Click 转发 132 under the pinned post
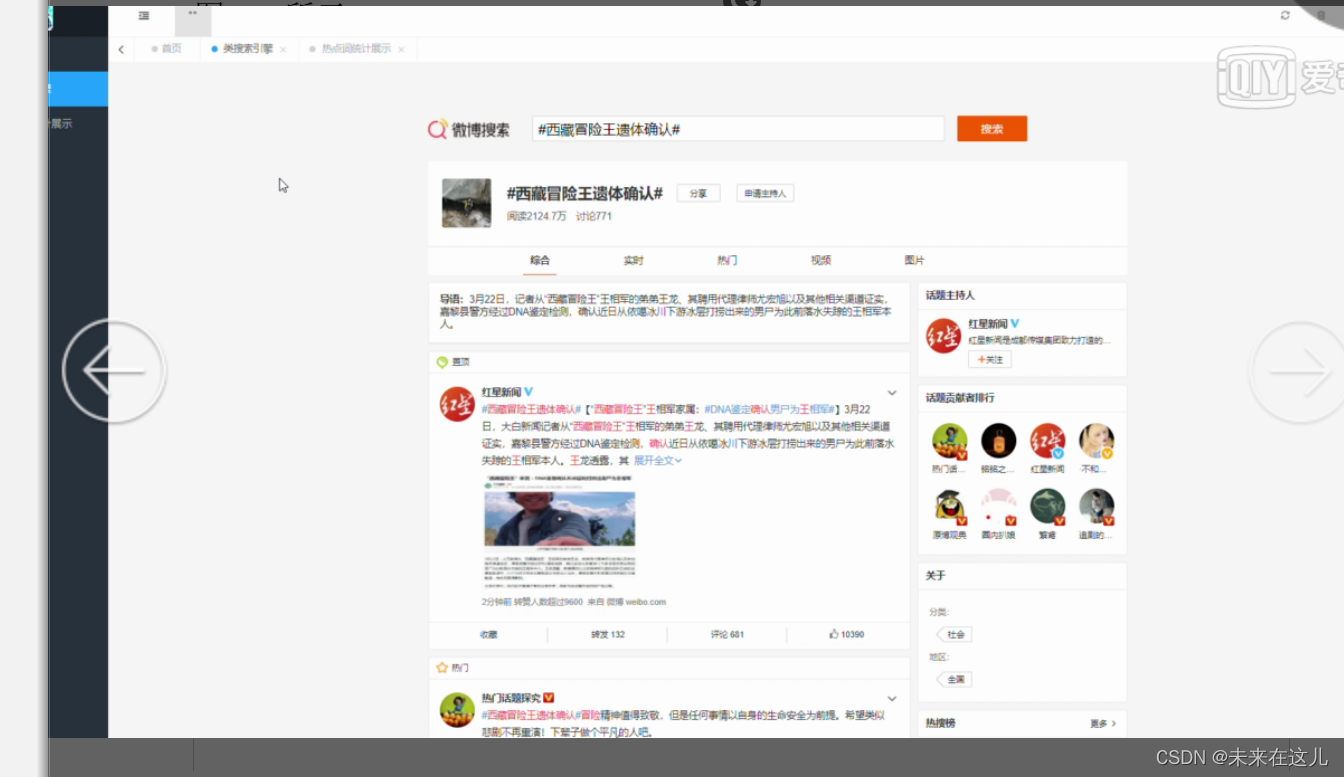 (607, 634)
